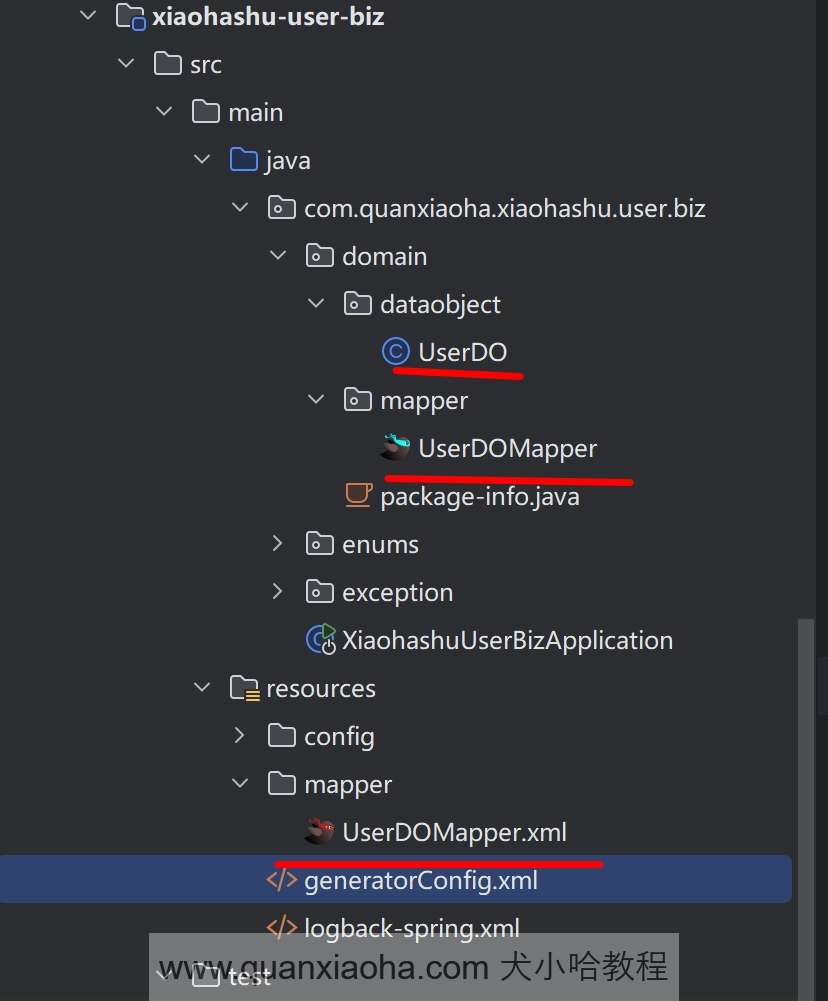The width and height of the screenshot is (828, 1001).
Task: Click the UserDOMapper.xml MyBatis icon
Action: point(320,832)
